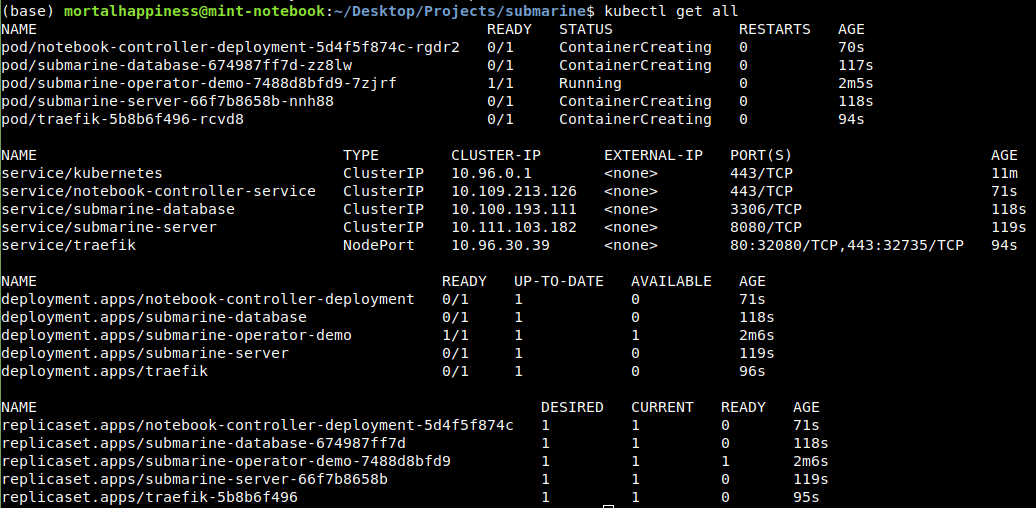Select service/kubernetes row name
This screenshot has height=508, width=1036.
point(82,173)
